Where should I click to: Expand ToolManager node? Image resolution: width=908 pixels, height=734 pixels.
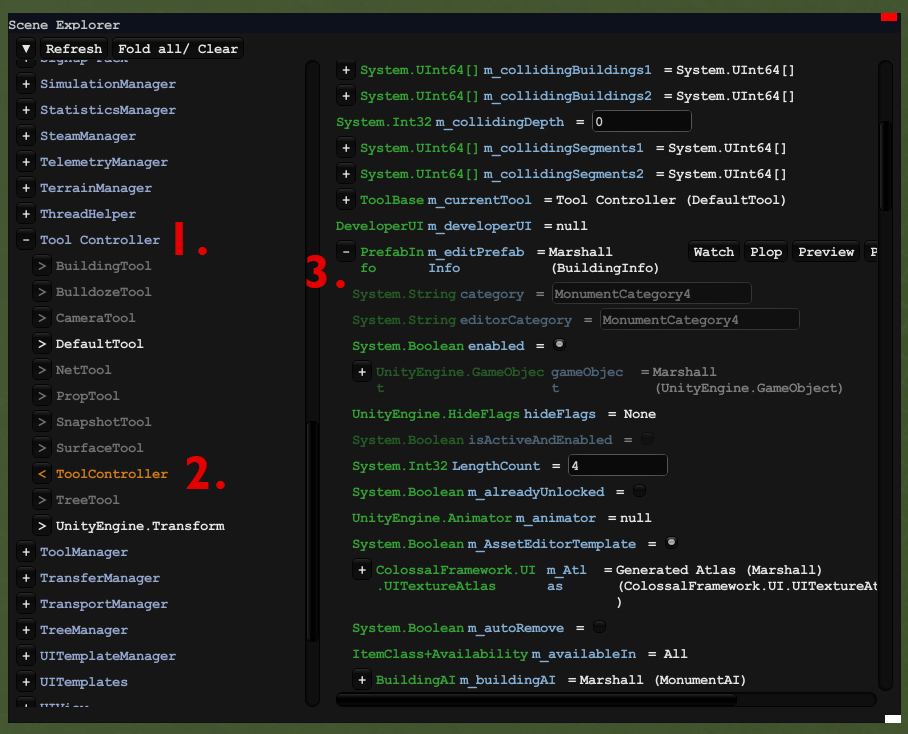pyautogui.click(x=25, y=552)
